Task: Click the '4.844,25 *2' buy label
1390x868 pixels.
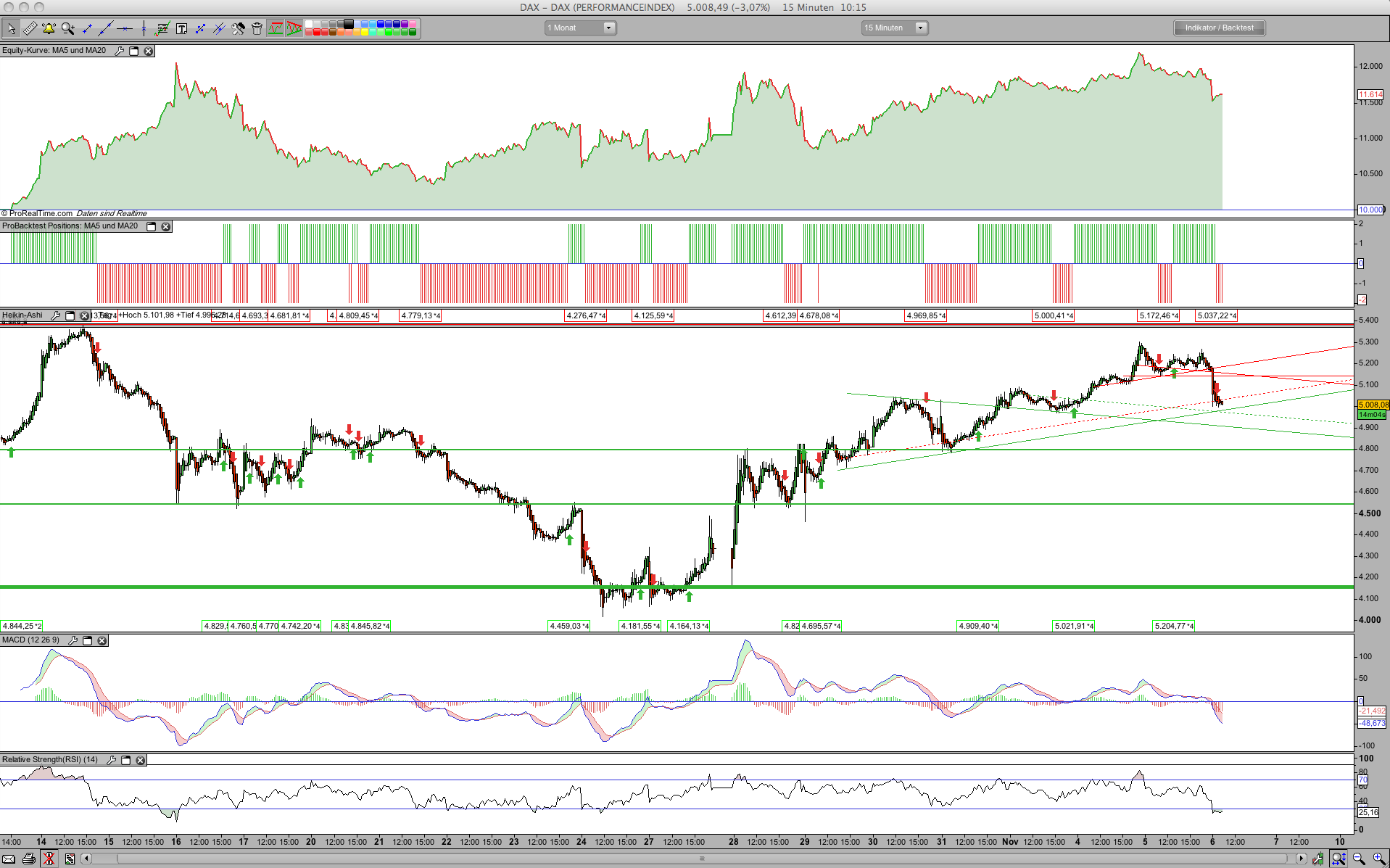Action: click(x=22, y=626)
